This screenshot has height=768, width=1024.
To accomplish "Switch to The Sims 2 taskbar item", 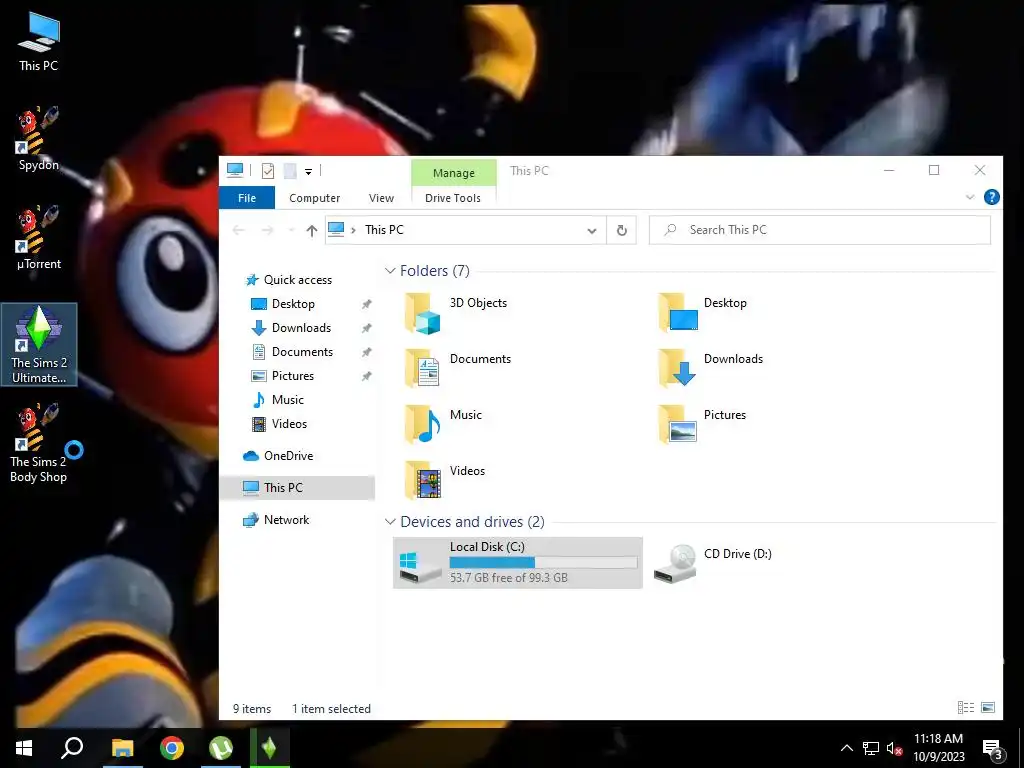I will point(270,748).
